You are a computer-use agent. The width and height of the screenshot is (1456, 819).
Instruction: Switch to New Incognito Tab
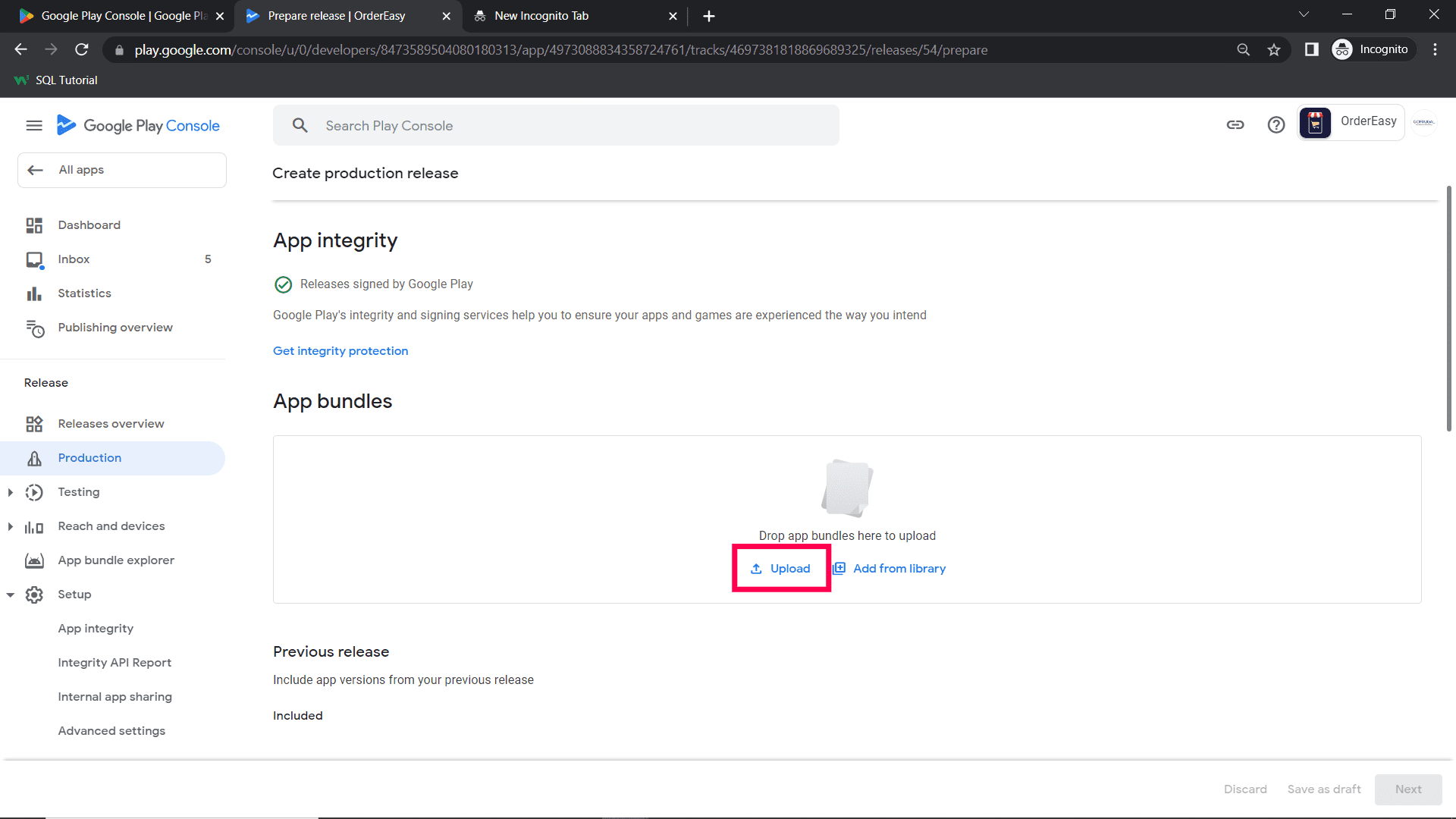coord(541,16)
